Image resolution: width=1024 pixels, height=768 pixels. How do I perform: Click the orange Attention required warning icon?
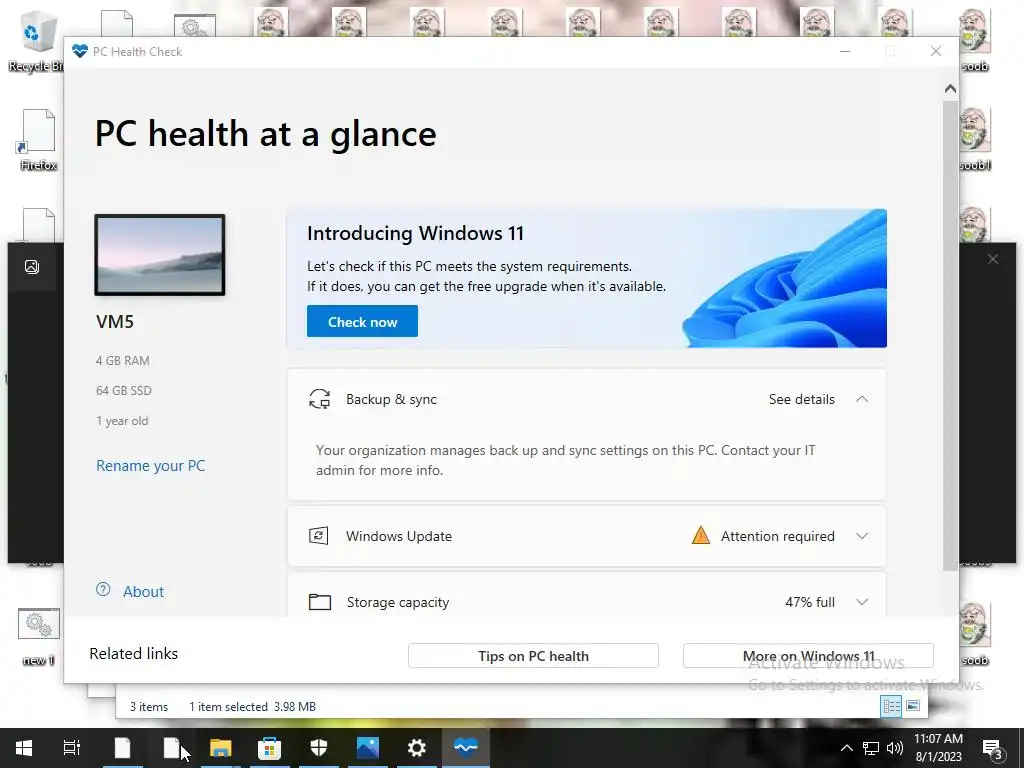click(x=700, y=536)
